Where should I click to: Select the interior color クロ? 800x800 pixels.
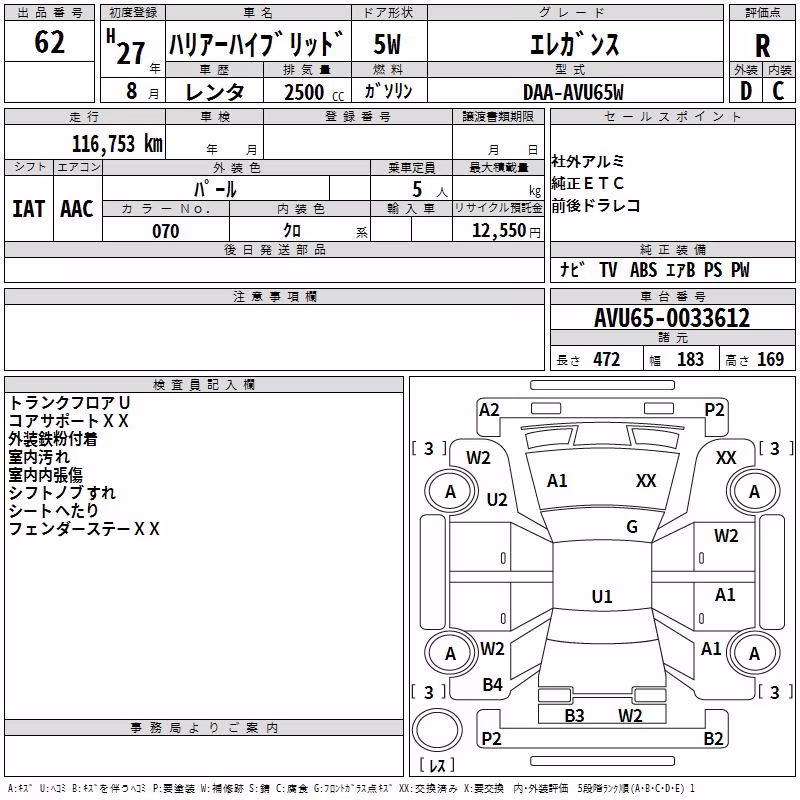[292, 231]
